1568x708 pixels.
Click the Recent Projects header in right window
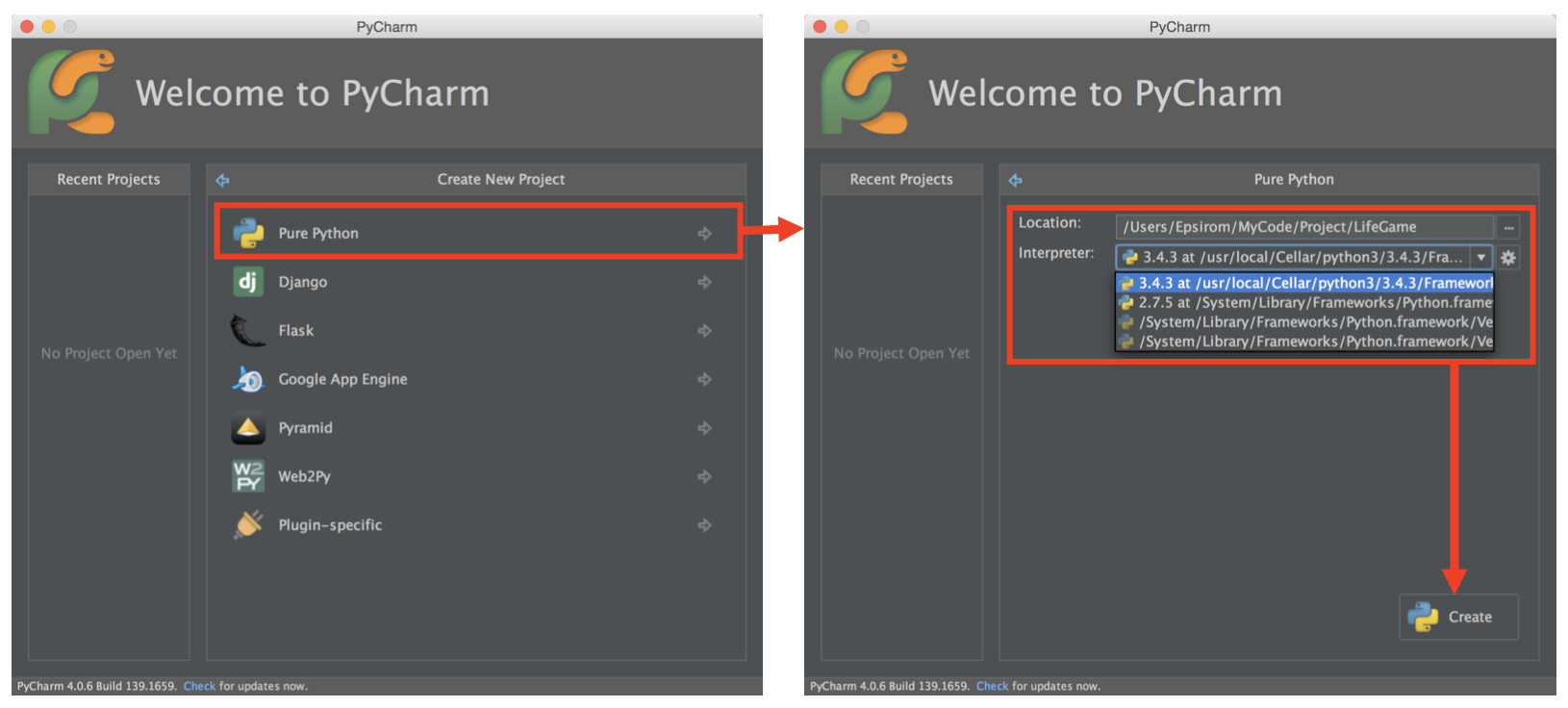click(901, 179)
